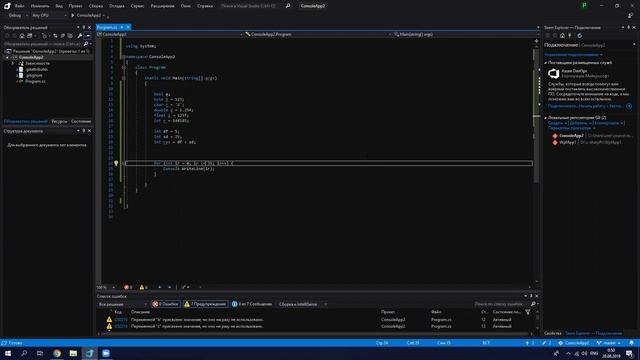Click Team Explorer Refresh icon
The height and width of the screenshot is (360, 640).
pos(579,36)
